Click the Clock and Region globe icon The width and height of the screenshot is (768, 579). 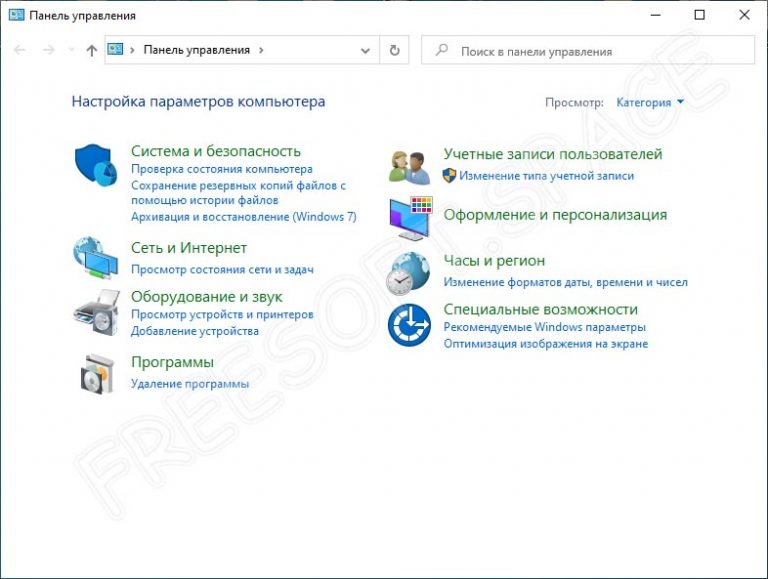(409, 273)
